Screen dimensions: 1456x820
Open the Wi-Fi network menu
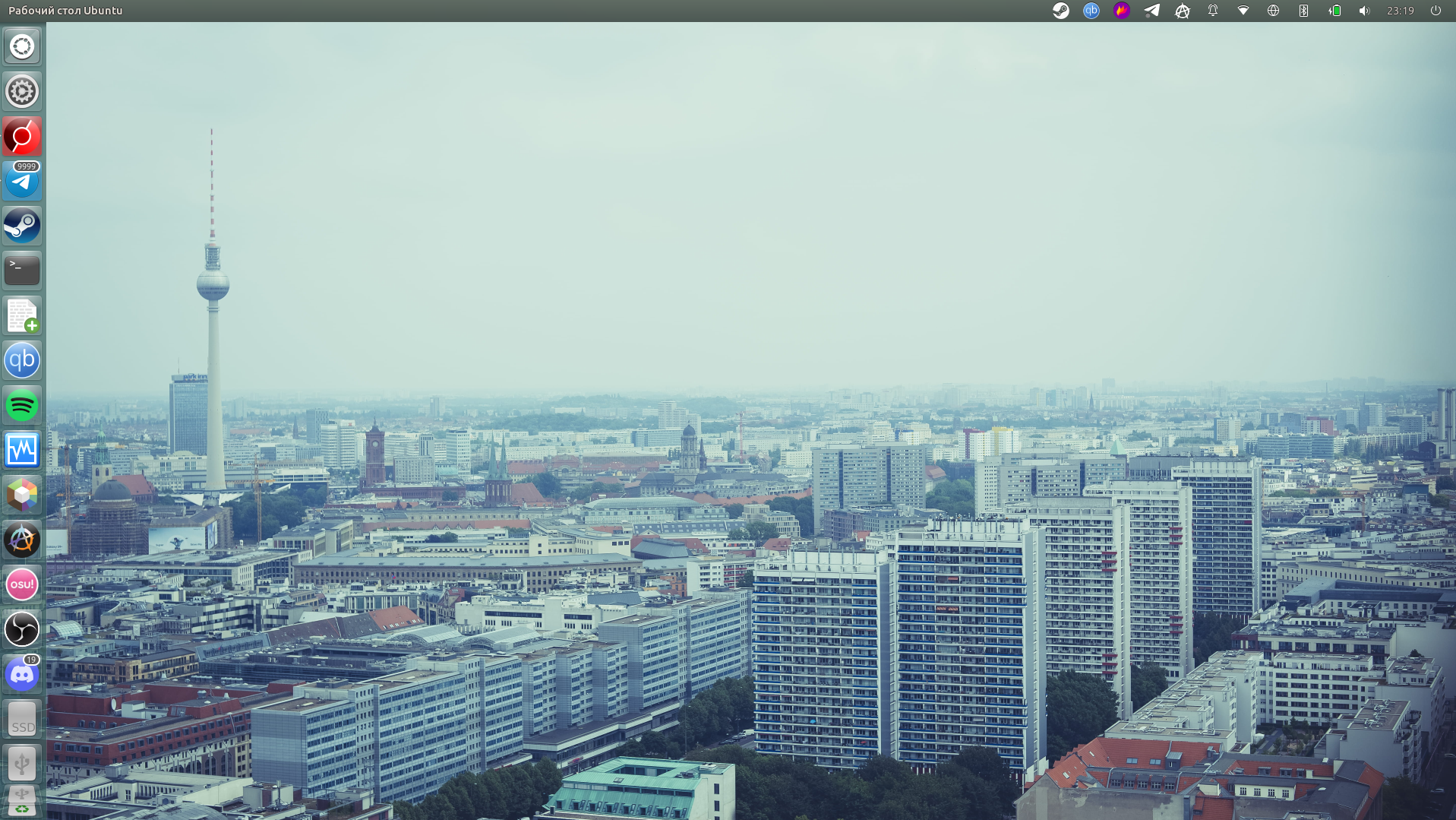tap(1243, 11)
